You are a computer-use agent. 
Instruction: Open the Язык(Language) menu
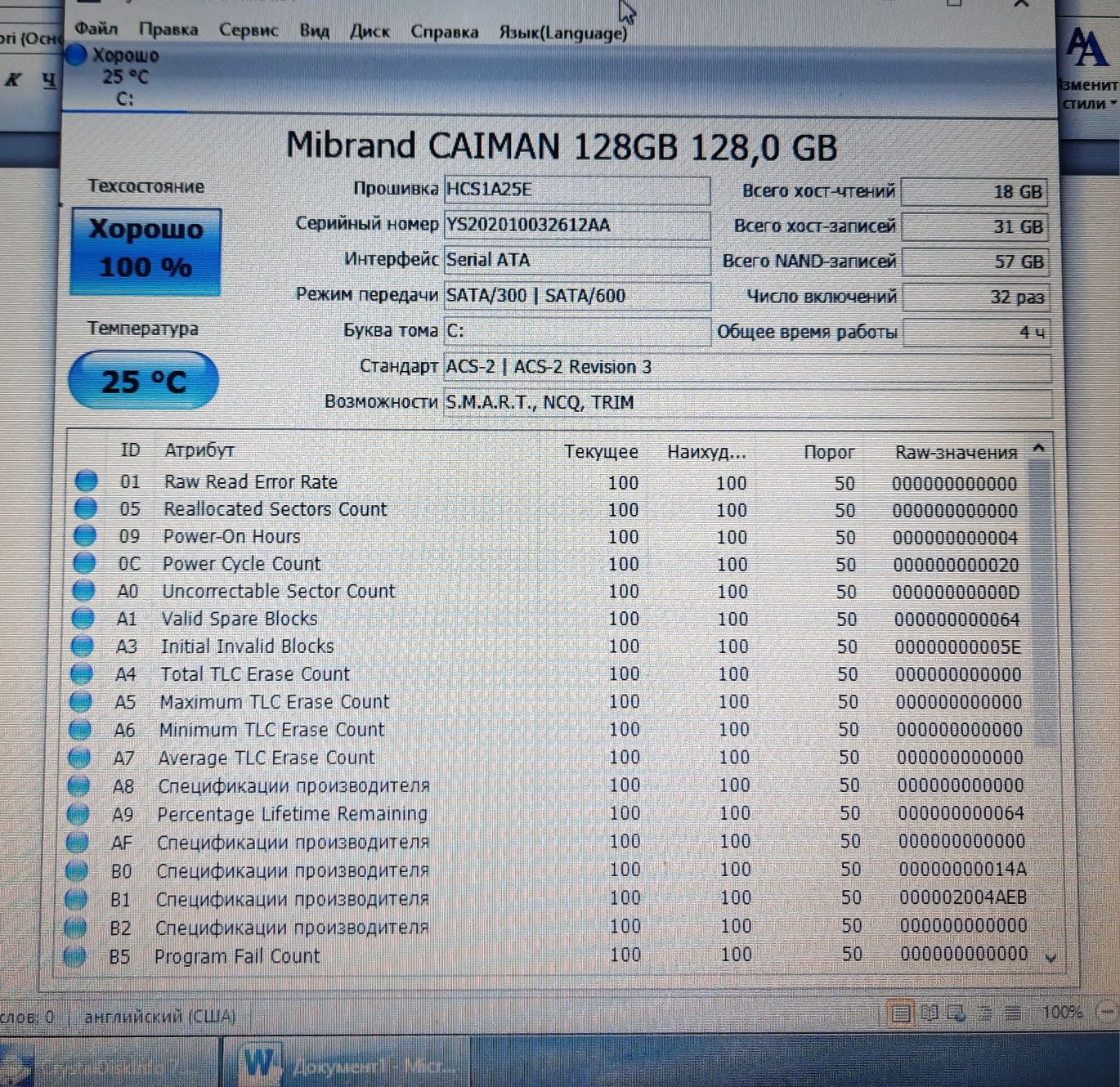pyautogui.click(x=563, y=33)
